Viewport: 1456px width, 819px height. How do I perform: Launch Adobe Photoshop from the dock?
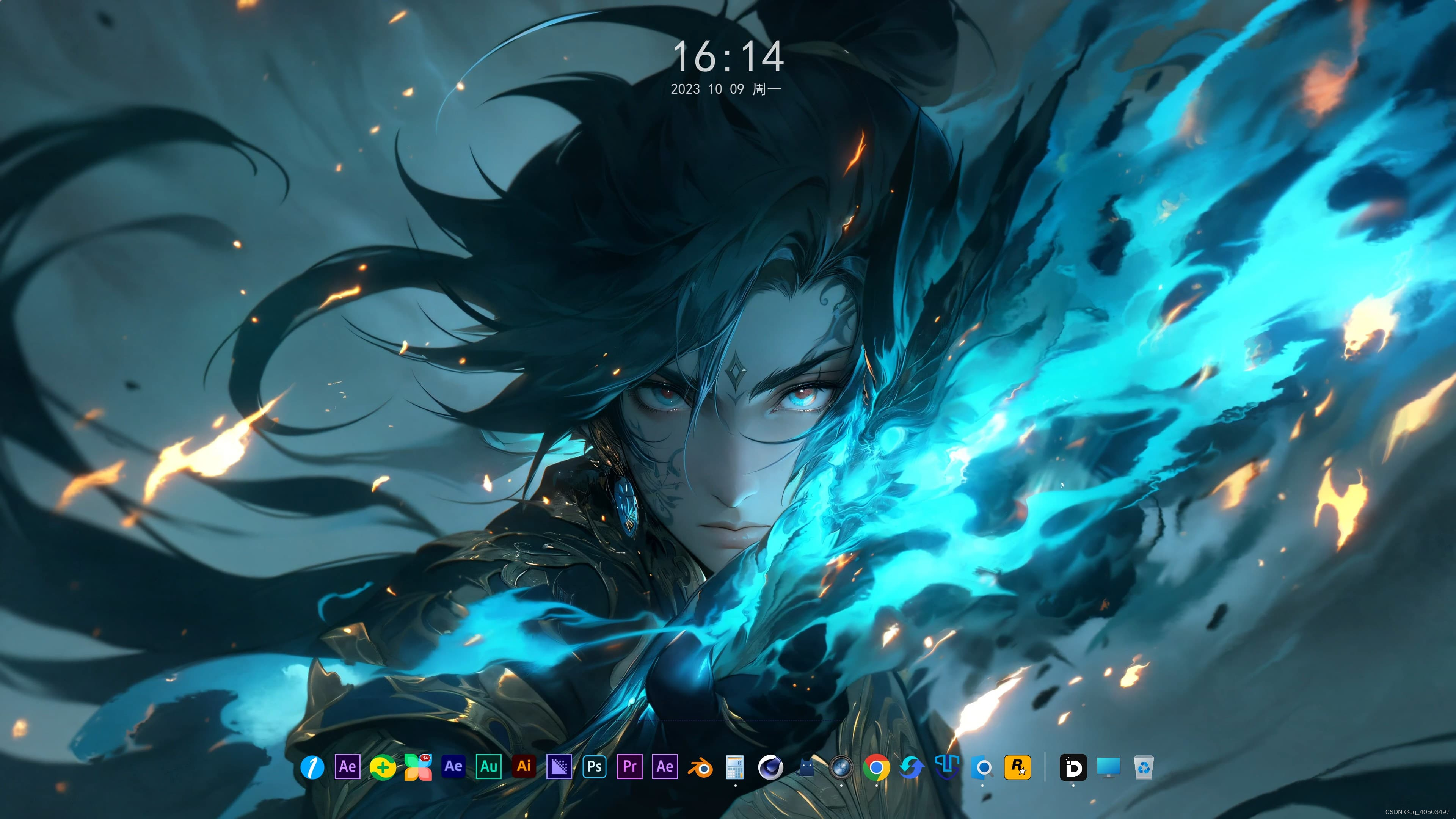594,767
